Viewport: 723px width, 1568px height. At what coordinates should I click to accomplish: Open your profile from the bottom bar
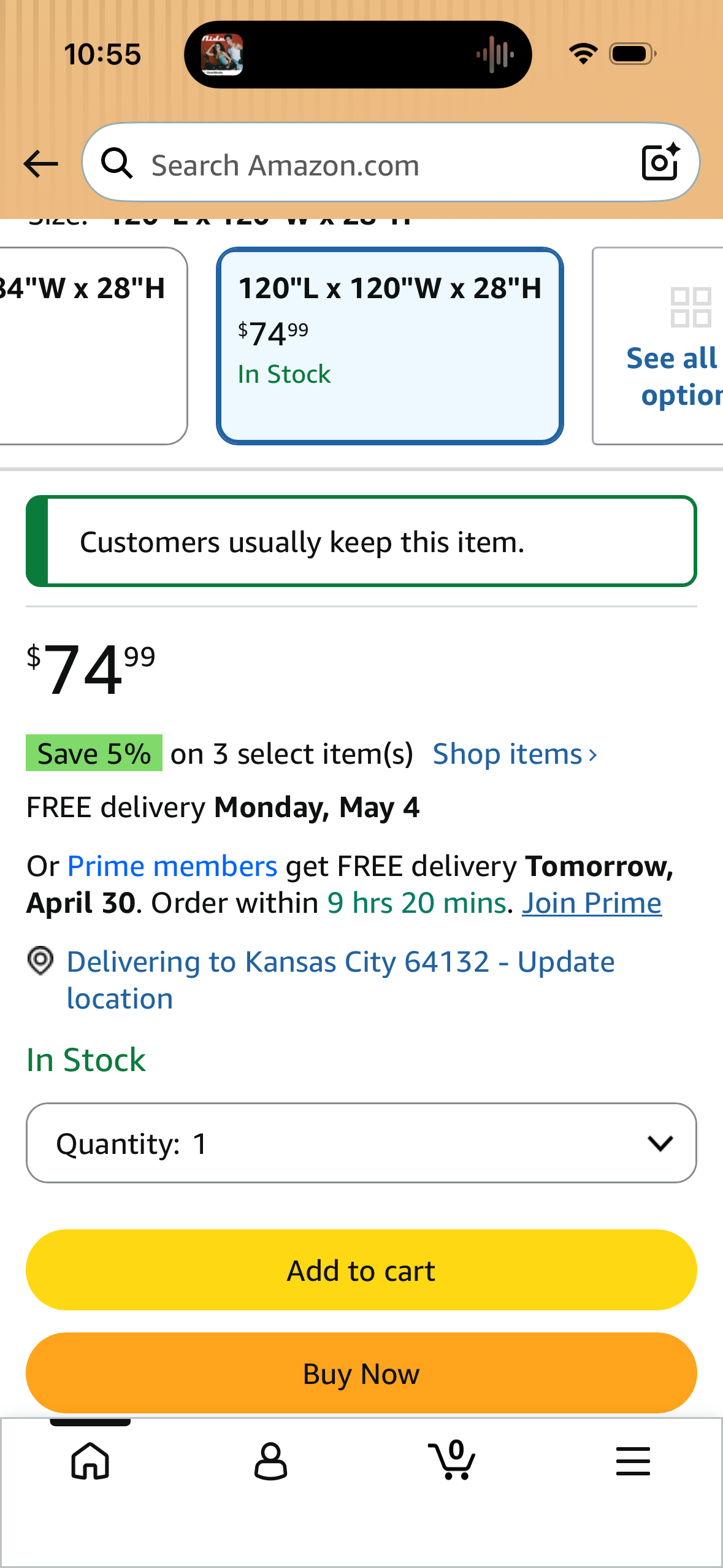pos(271,1461)
